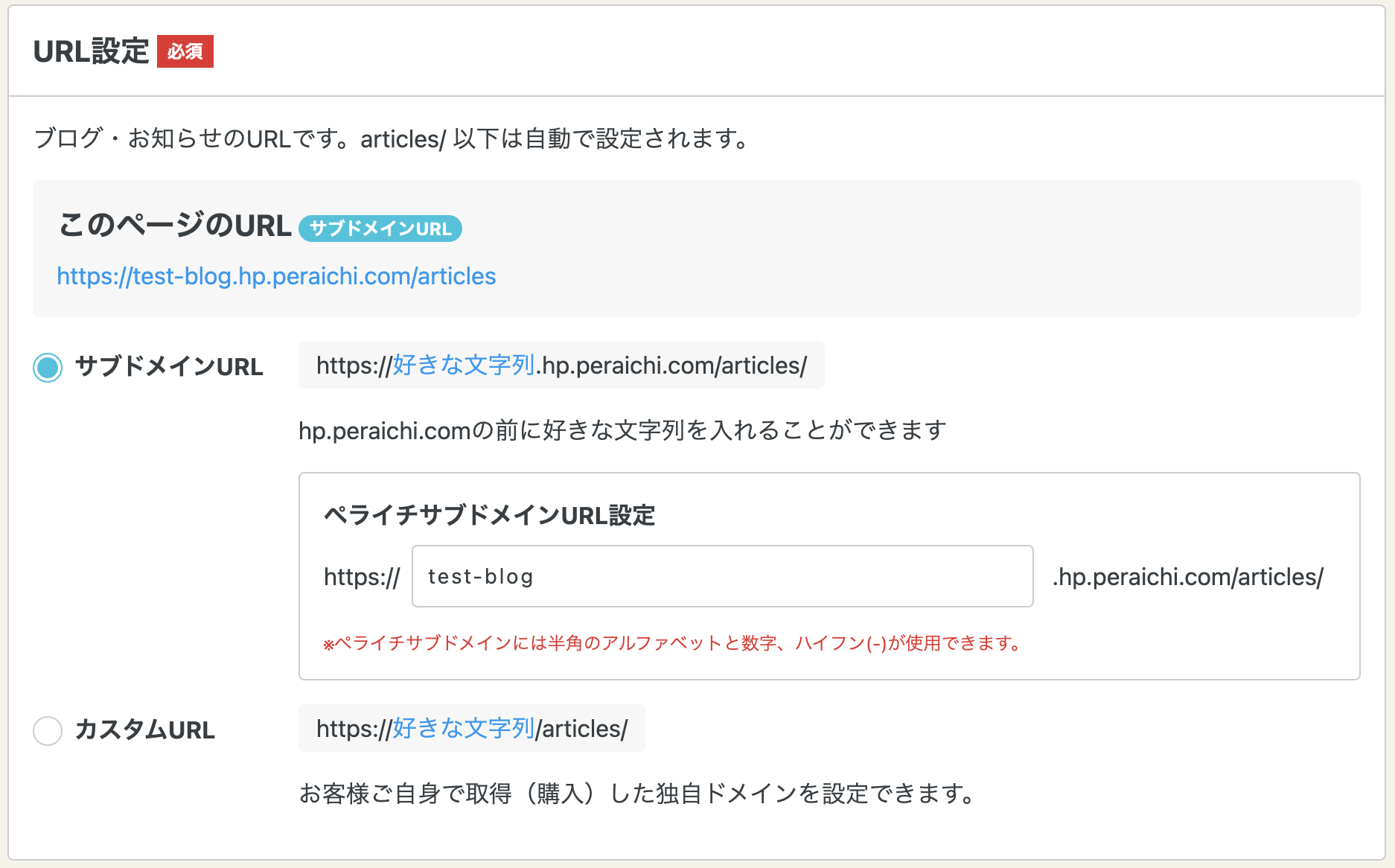Select the サブドメインURL radio button
Image resolution: width=1395 pixels, height=868 pixels.
[48, 367]
